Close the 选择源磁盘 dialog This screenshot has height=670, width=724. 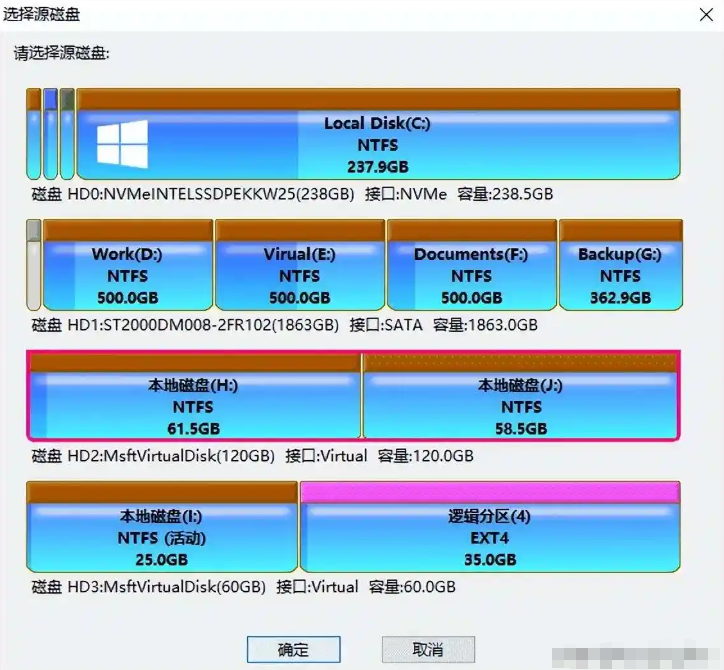click(706, 15)
